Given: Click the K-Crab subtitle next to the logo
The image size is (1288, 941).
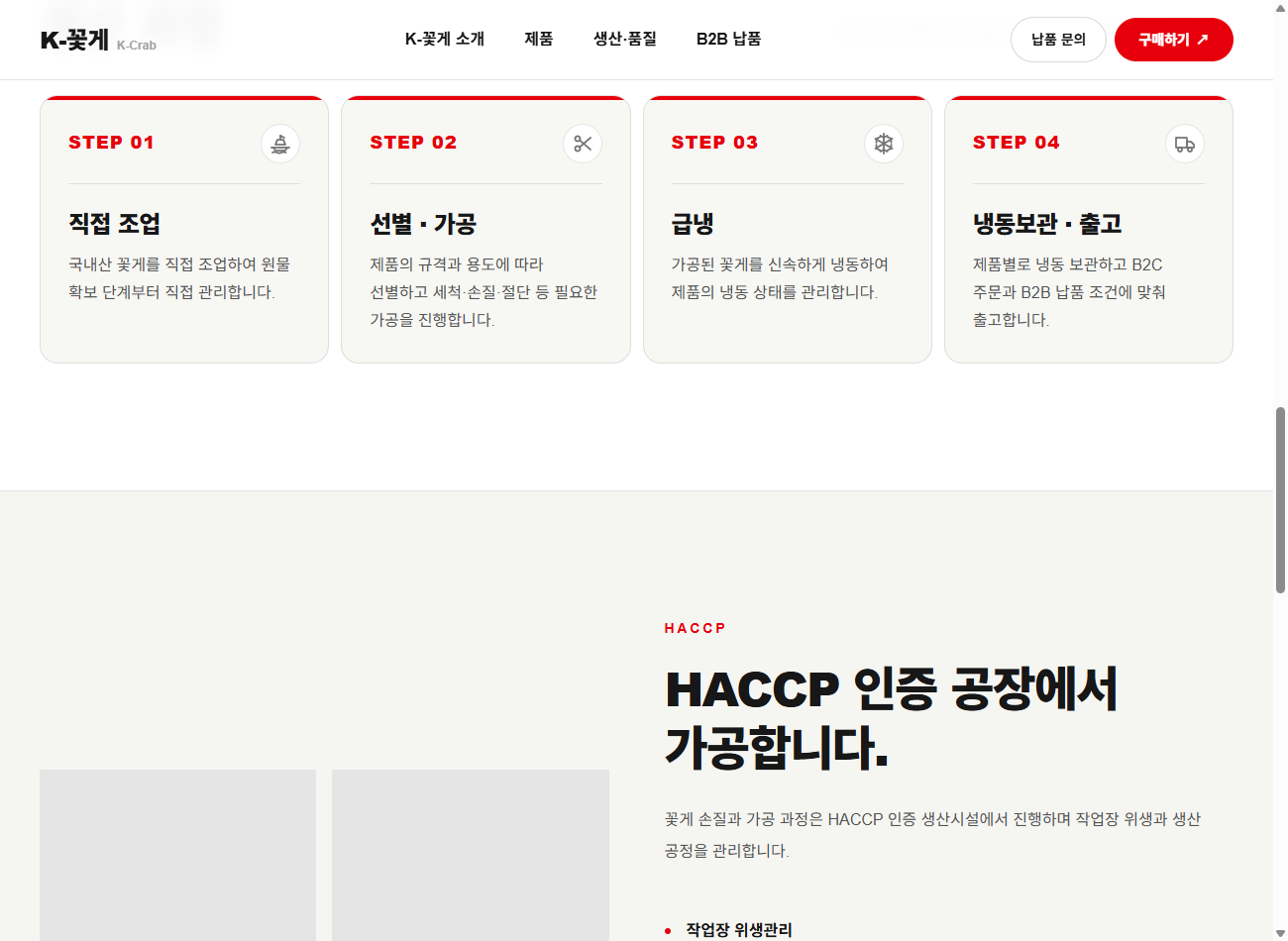Looking at the screenshot, I should pyautogui.click(x=137, y=46).
